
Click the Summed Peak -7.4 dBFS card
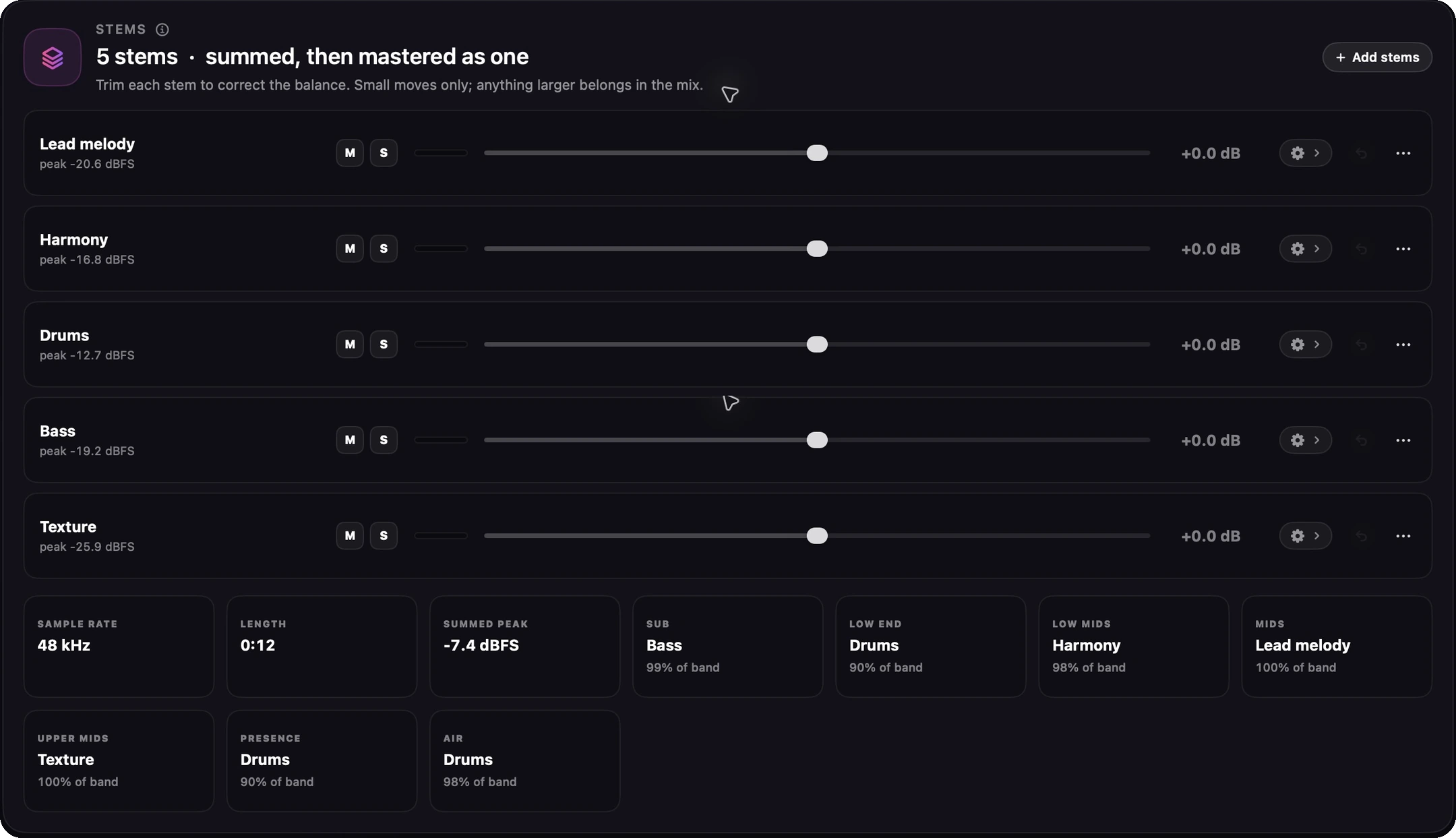click(524, 647)
